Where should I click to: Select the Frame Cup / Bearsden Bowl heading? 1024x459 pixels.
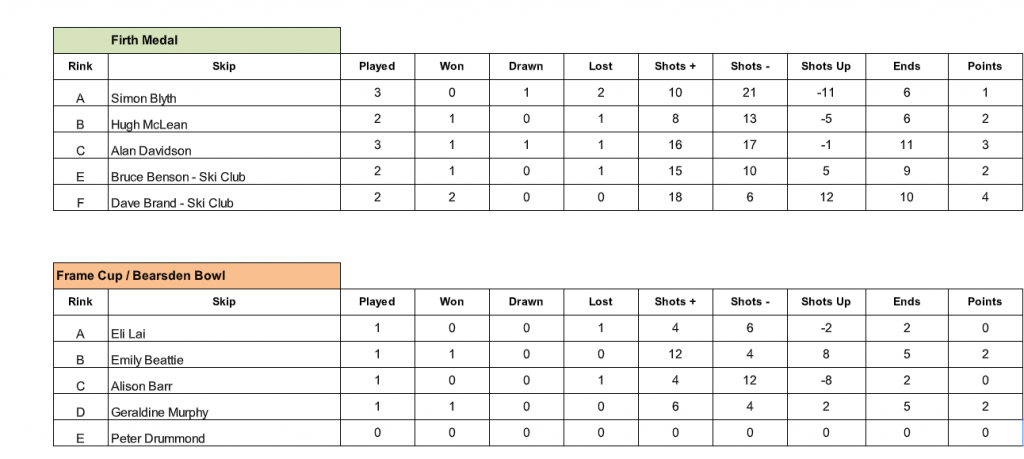pos(196,275)
